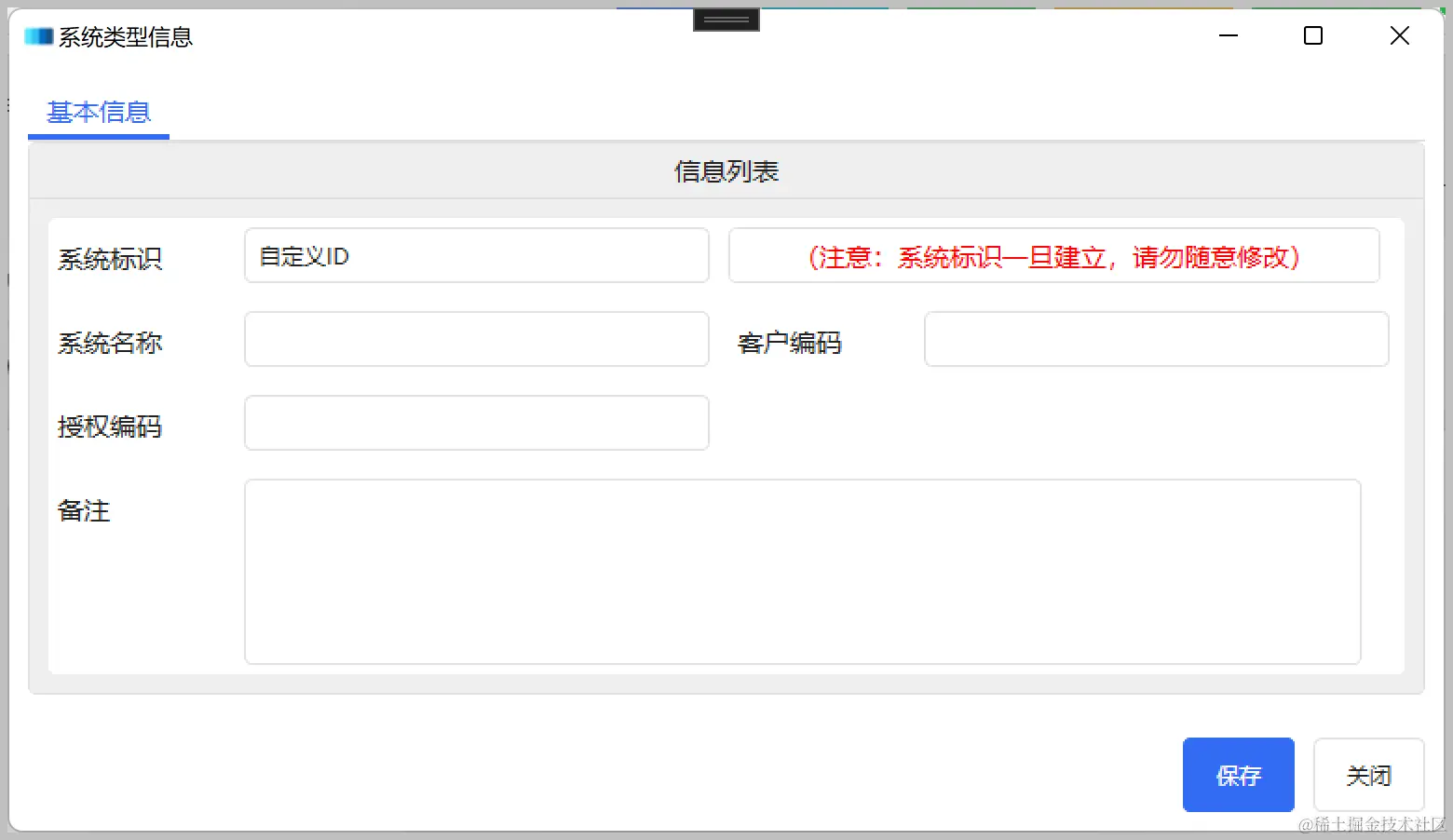Click the 系统类型信息 title text

click(x=126, y=37)
